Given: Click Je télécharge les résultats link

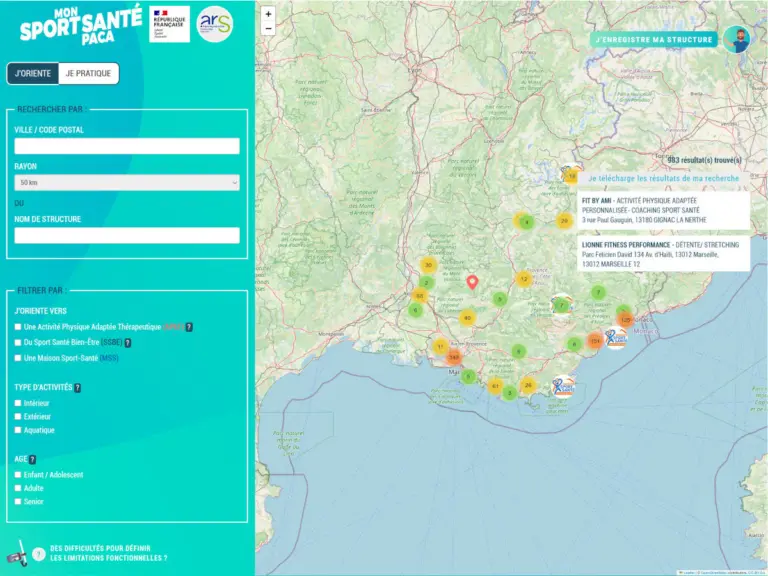Looking at the screenshot, I should point(664,178).
